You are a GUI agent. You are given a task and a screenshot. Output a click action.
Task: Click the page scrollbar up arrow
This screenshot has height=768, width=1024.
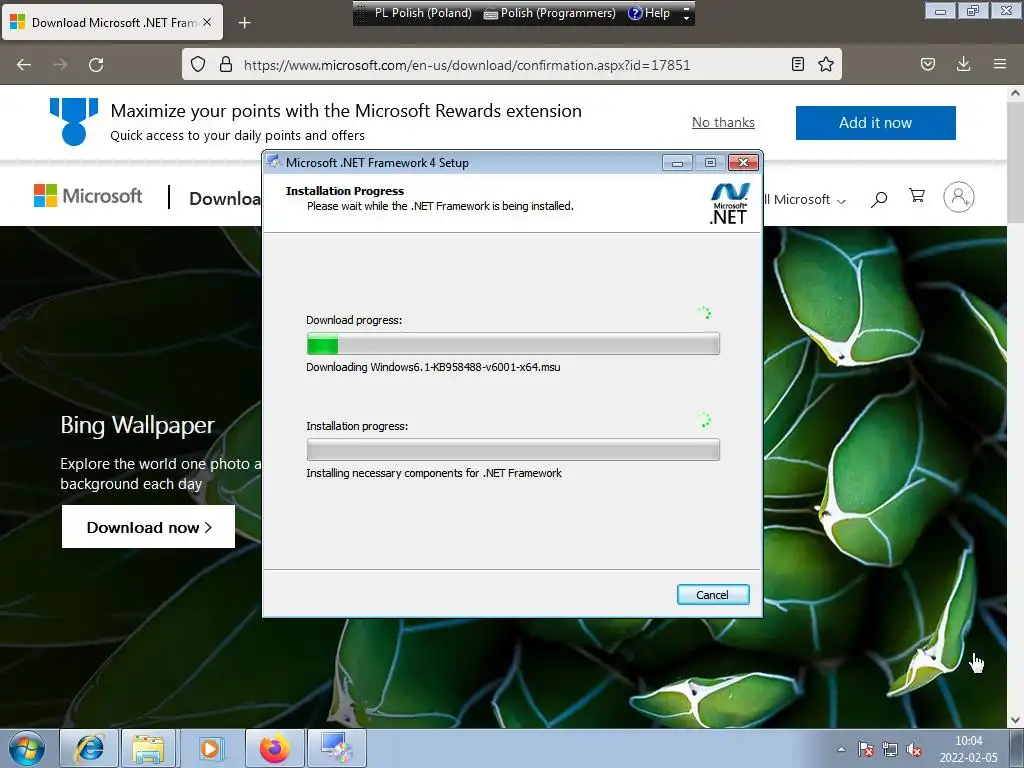tap(1015, 93)
